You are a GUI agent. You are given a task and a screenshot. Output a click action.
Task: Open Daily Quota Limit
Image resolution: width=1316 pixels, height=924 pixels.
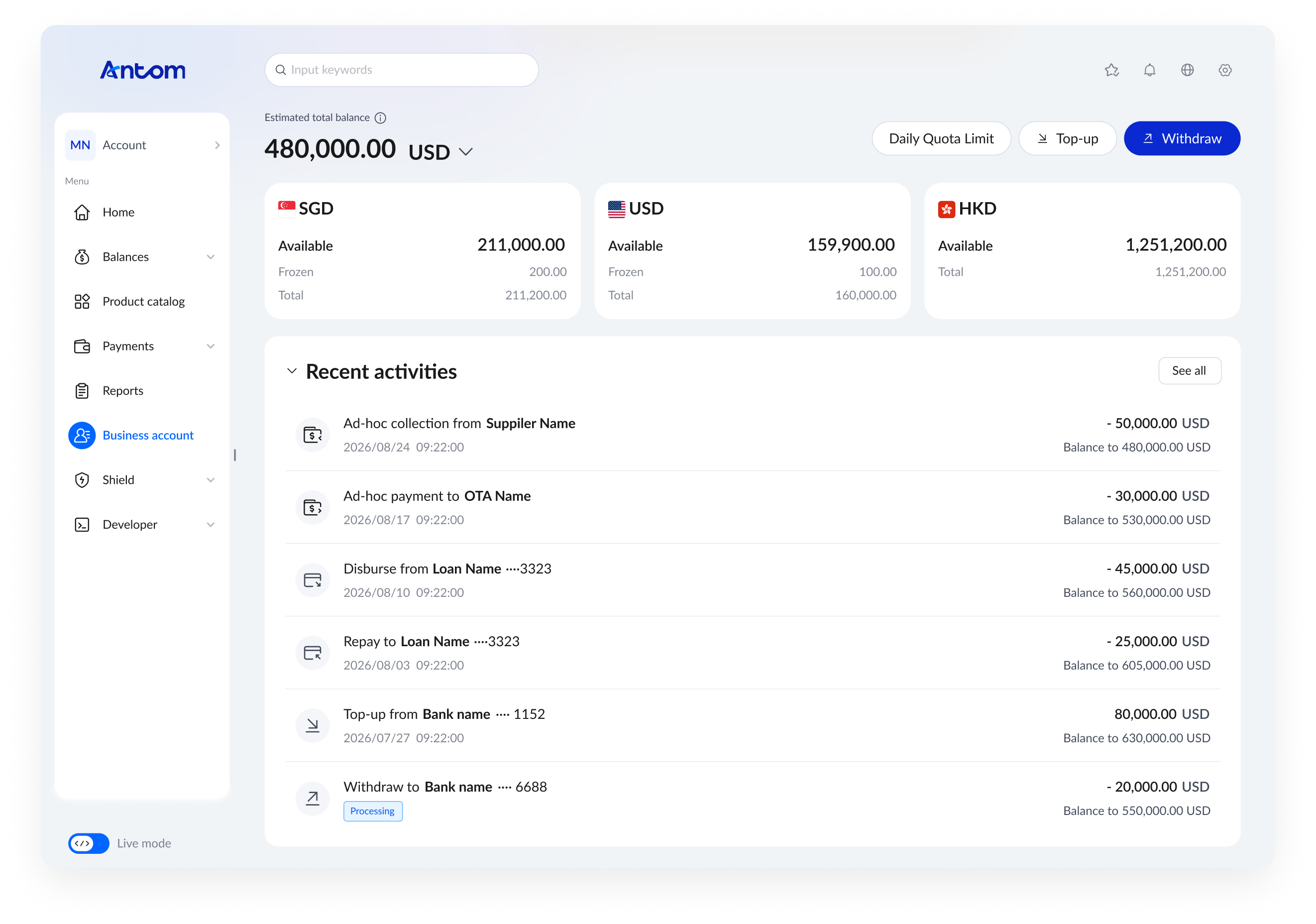click(941, 138)
